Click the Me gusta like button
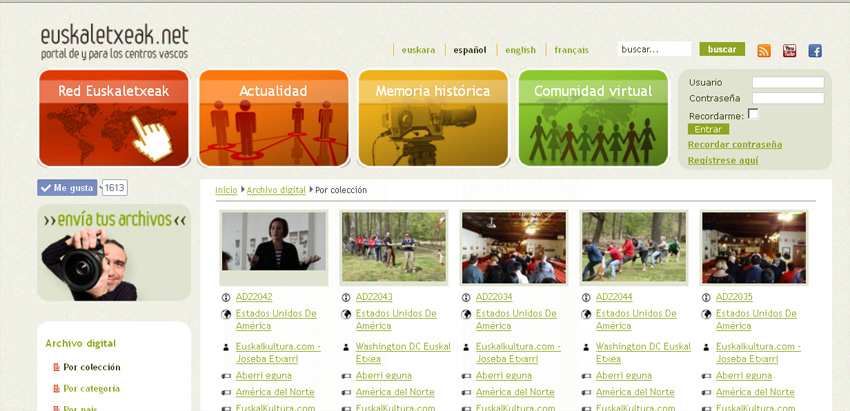The width and height of the screenshot is (850, 411). [x=67, y=188]
